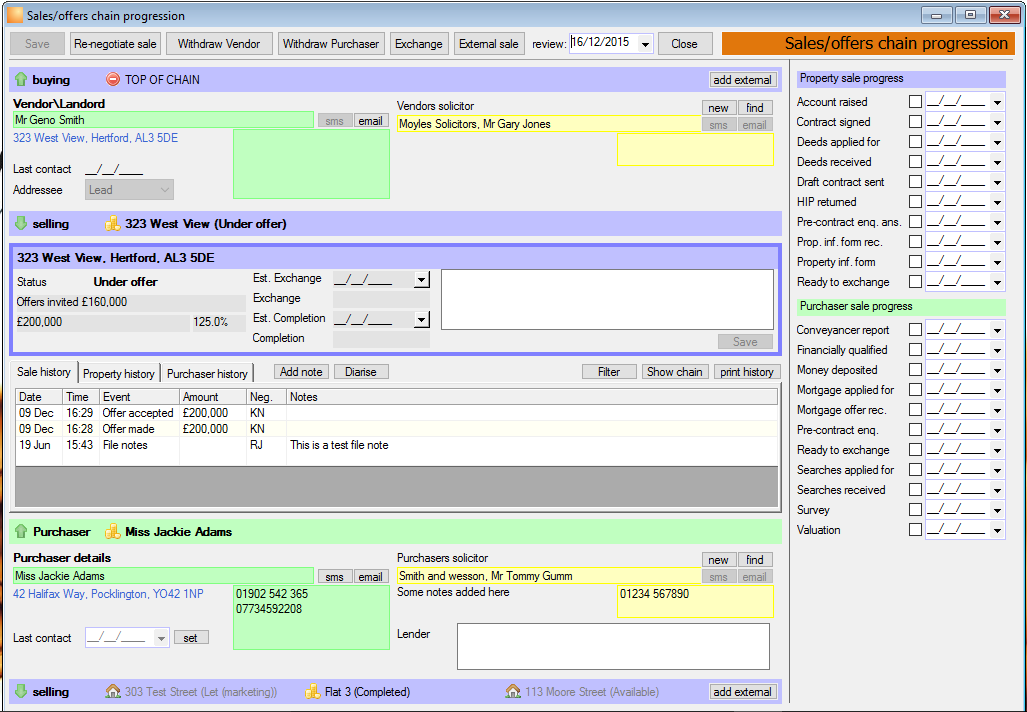Click into the Lender text field
The width and height of the screenshot is (1027, 712).
point(613,646)
